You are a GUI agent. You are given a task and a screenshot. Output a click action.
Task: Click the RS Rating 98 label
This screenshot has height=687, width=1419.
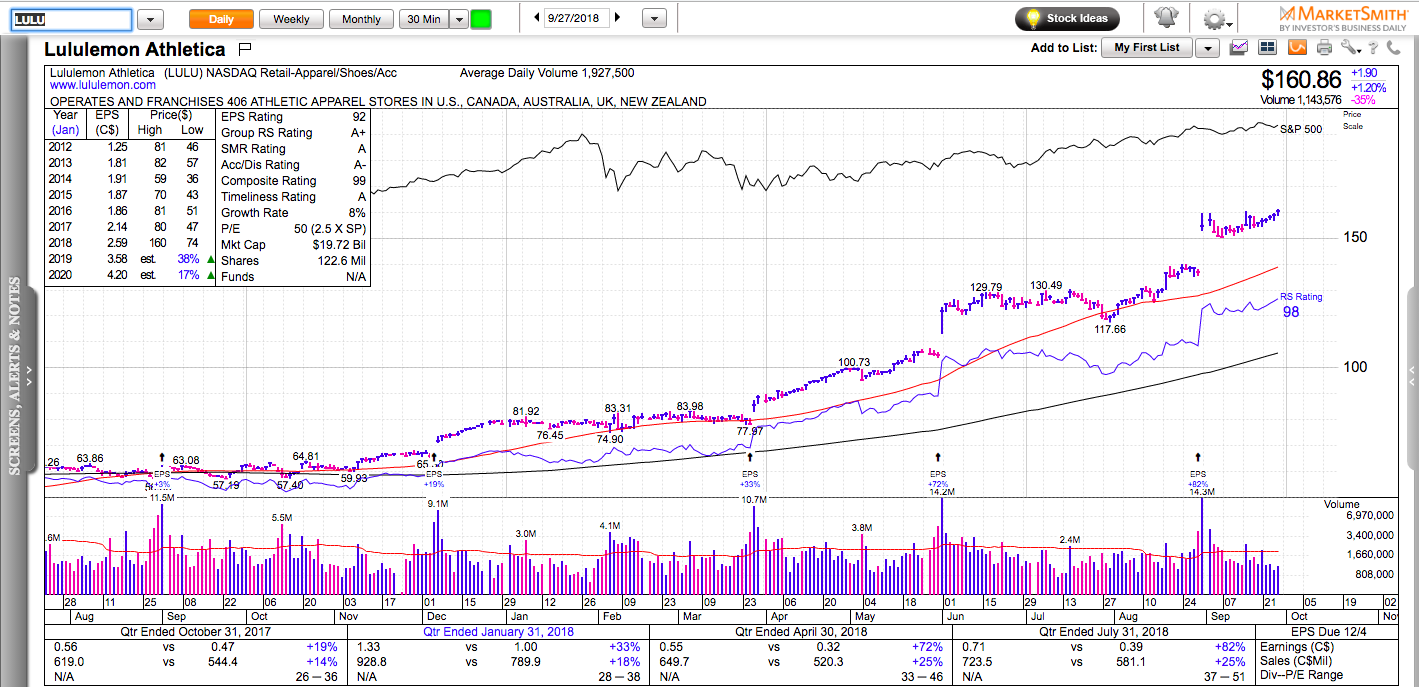click(x=1301, y=304)
